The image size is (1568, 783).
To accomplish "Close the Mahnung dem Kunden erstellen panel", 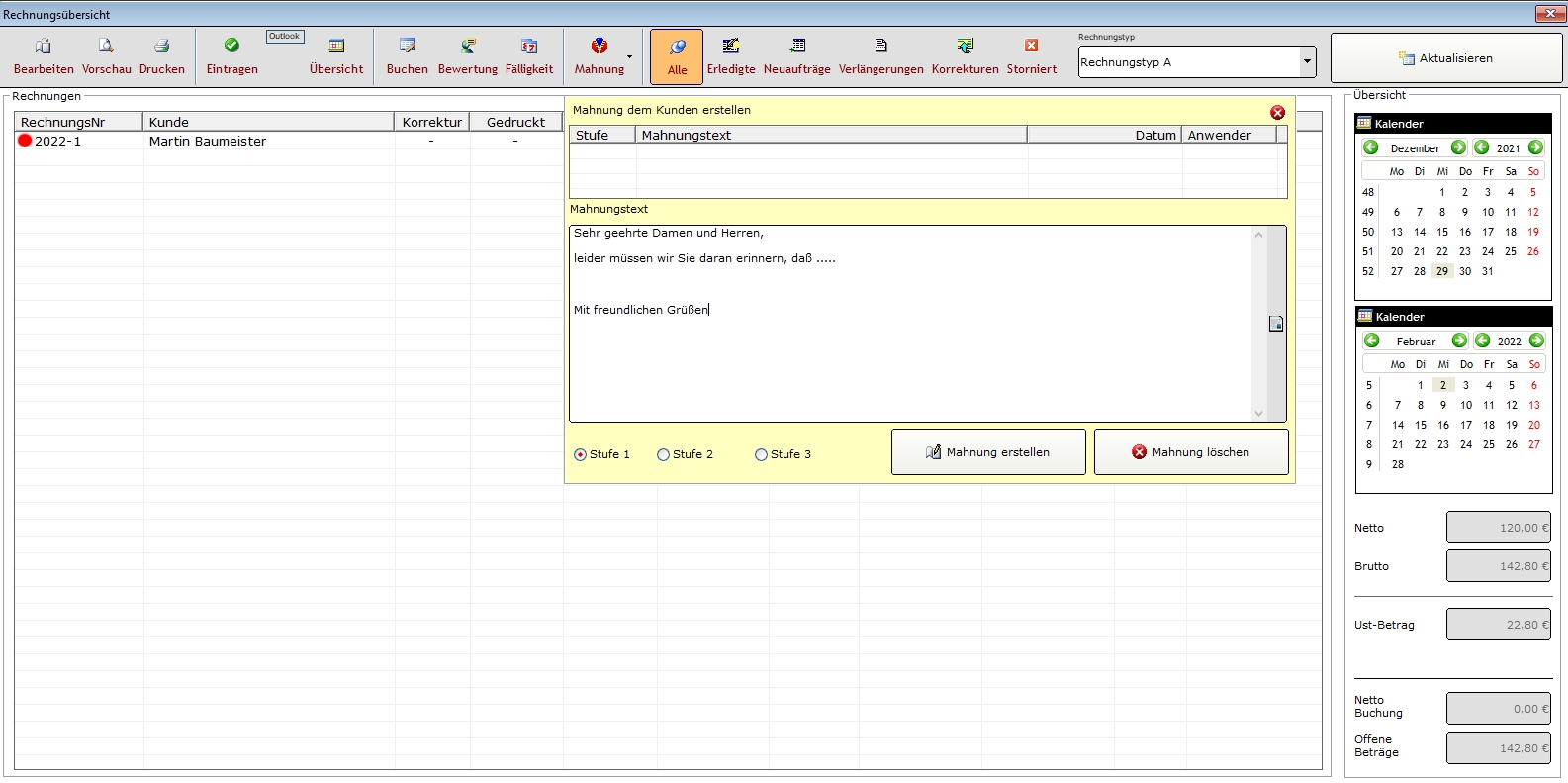I will coord(1277,113).
